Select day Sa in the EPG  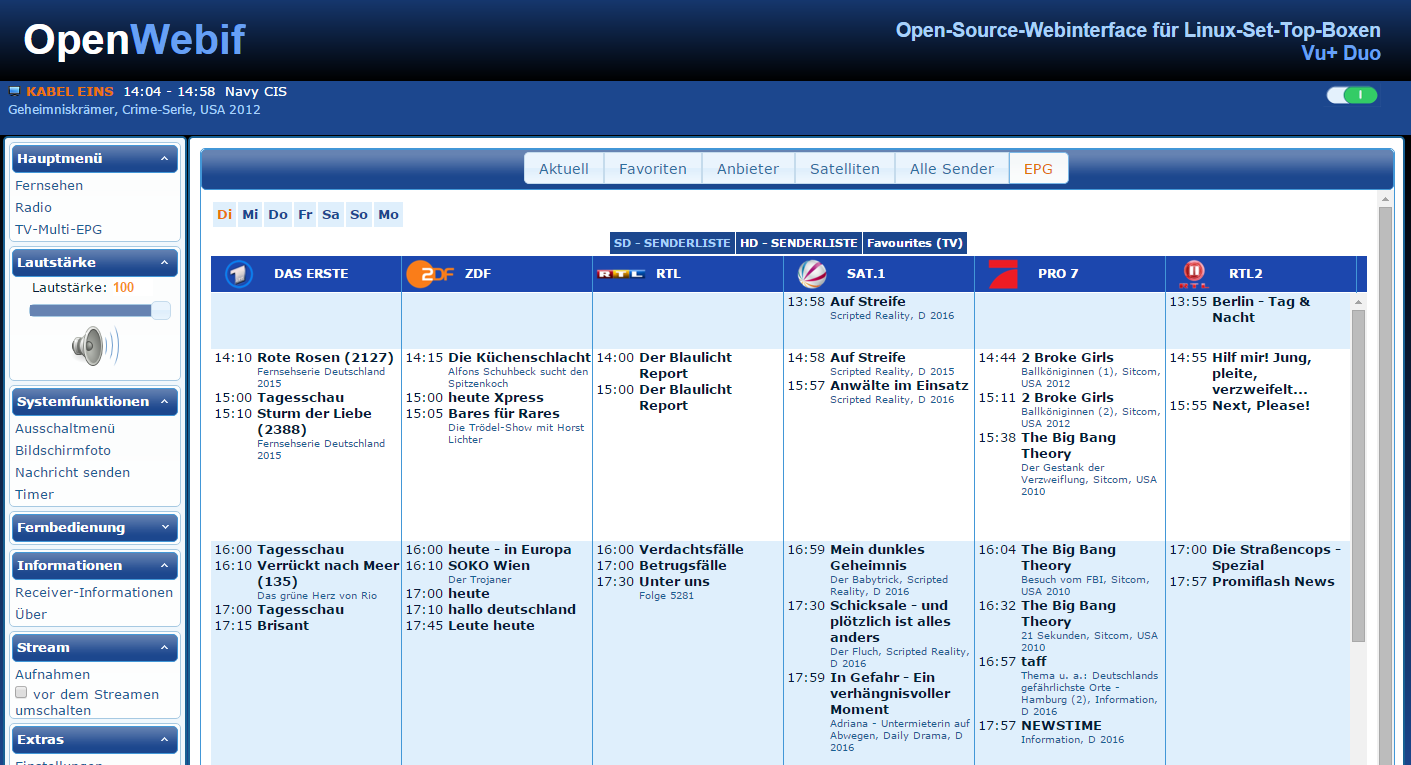click(331, 215)
